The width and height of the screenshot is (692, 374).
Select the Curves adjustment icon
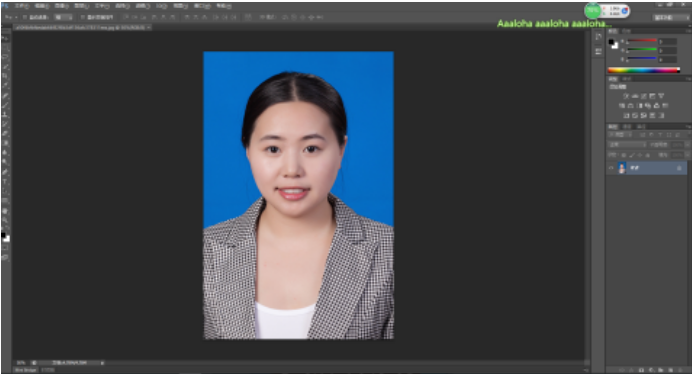click(x=643, y=96)
